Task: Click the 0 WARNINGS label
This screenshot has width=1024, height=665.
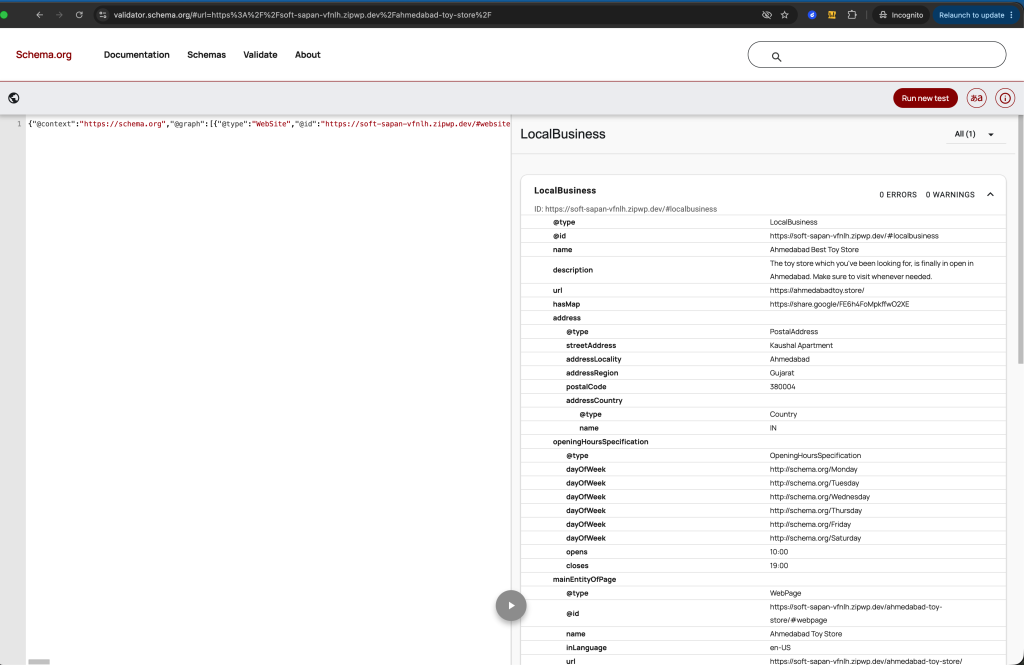Action: click(950, 195)
